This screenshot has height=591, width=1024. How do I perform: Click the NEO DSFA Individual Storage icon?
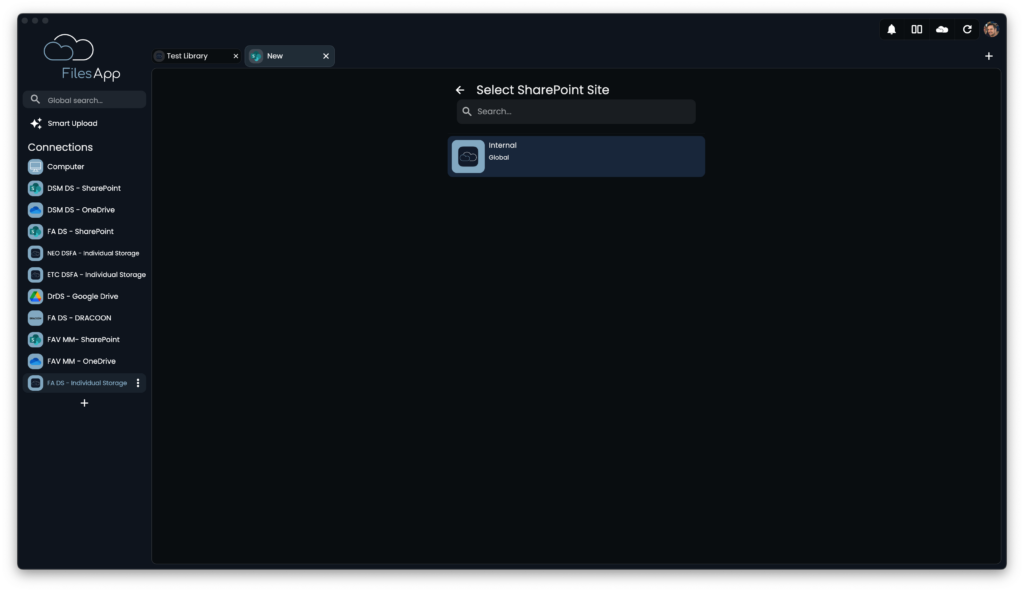35,253
